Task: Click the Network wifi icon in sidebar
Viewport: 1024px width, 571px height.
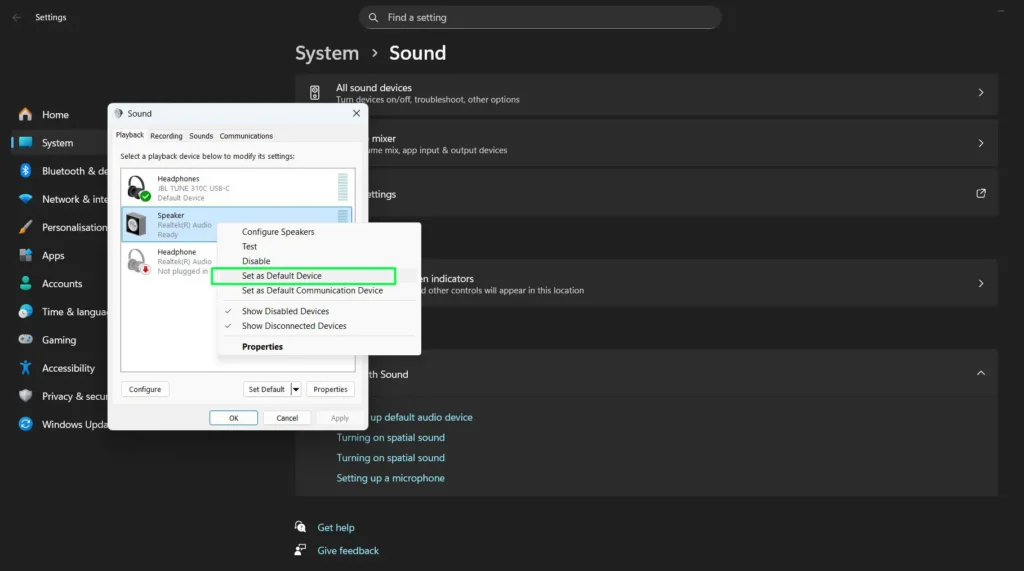Action: point(25,199)
